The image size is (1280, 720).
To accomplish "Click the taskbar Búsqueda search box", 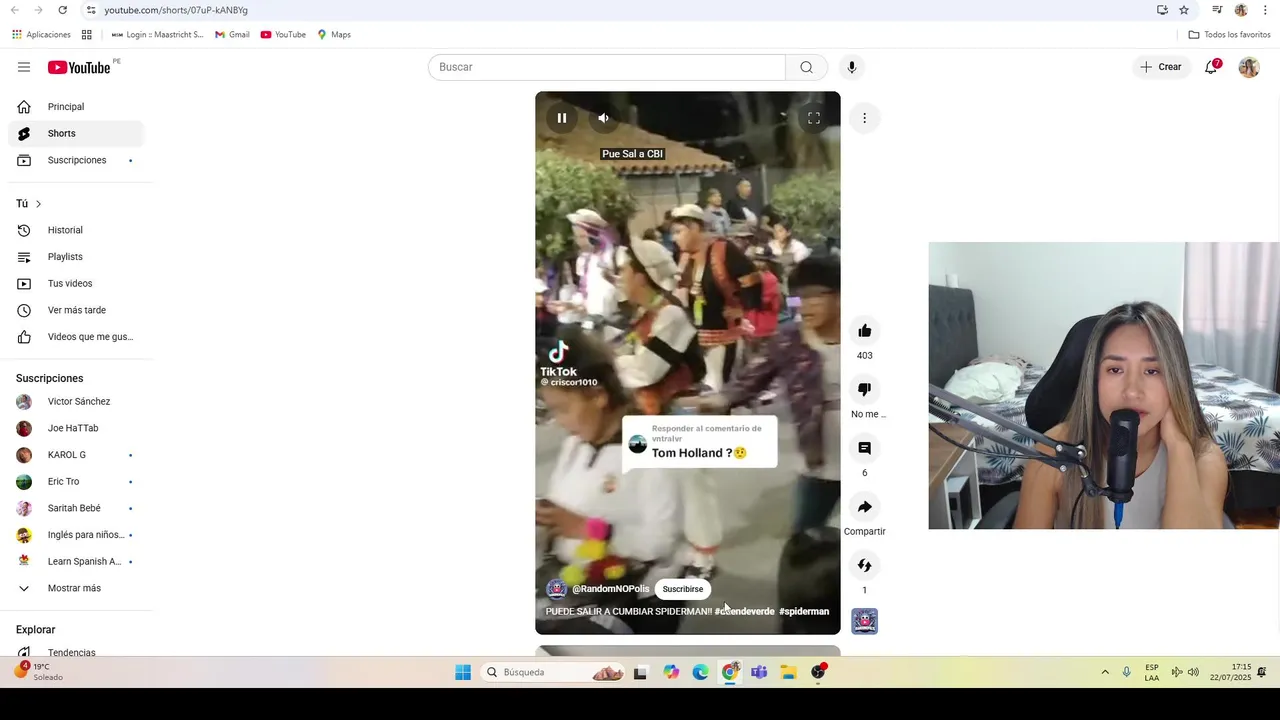I will (x=554, y=672).
